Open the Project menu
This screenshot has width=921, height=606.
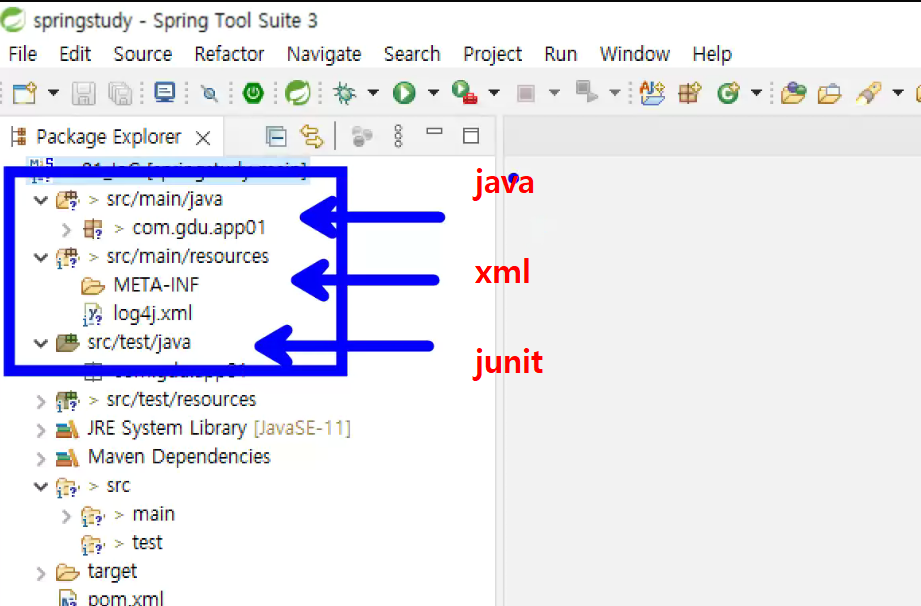(x=492, y=54)
